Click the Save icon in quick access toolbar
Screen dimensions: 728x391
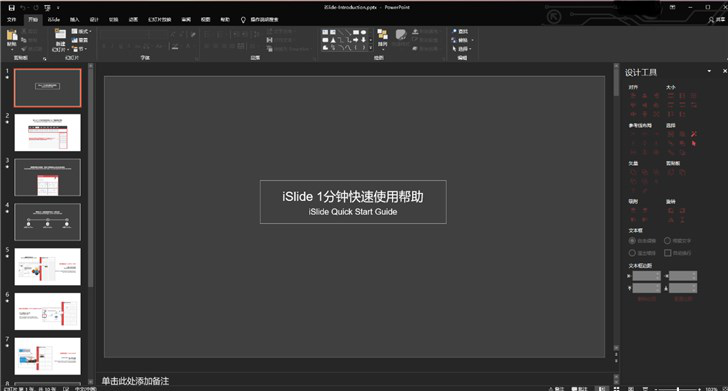(x=12, y=7)
